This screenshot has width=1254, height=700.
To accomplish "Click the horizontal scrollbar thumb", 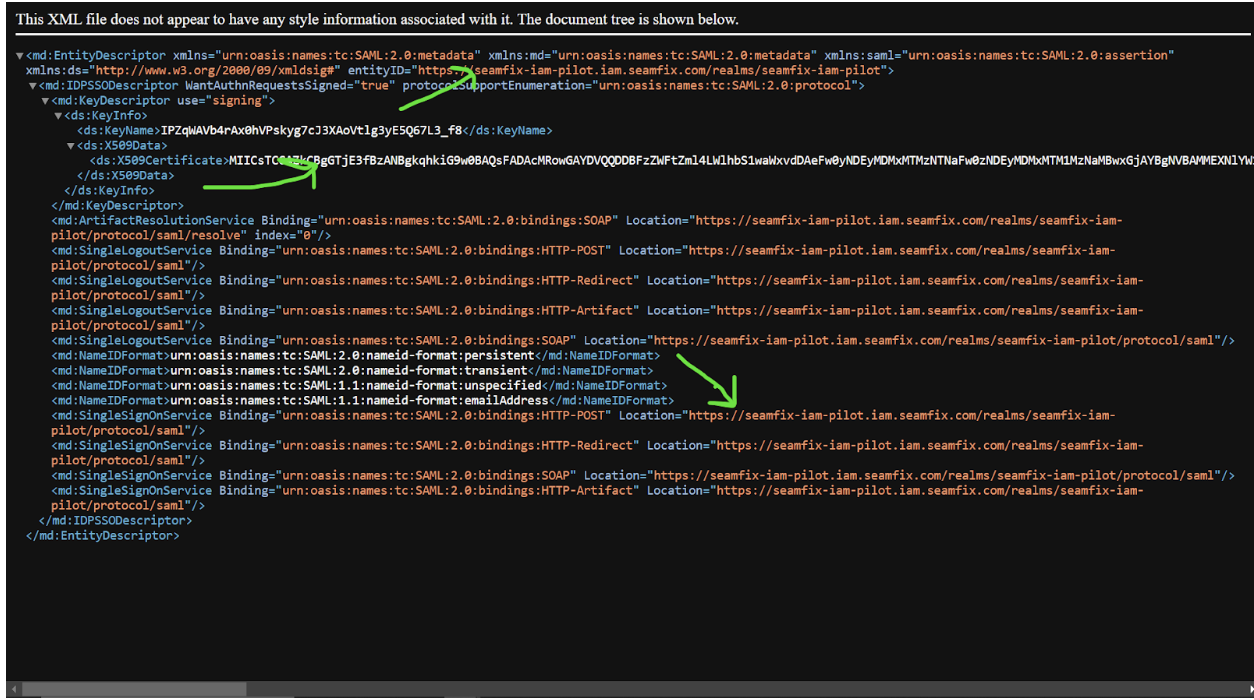I will pos(134,689).
